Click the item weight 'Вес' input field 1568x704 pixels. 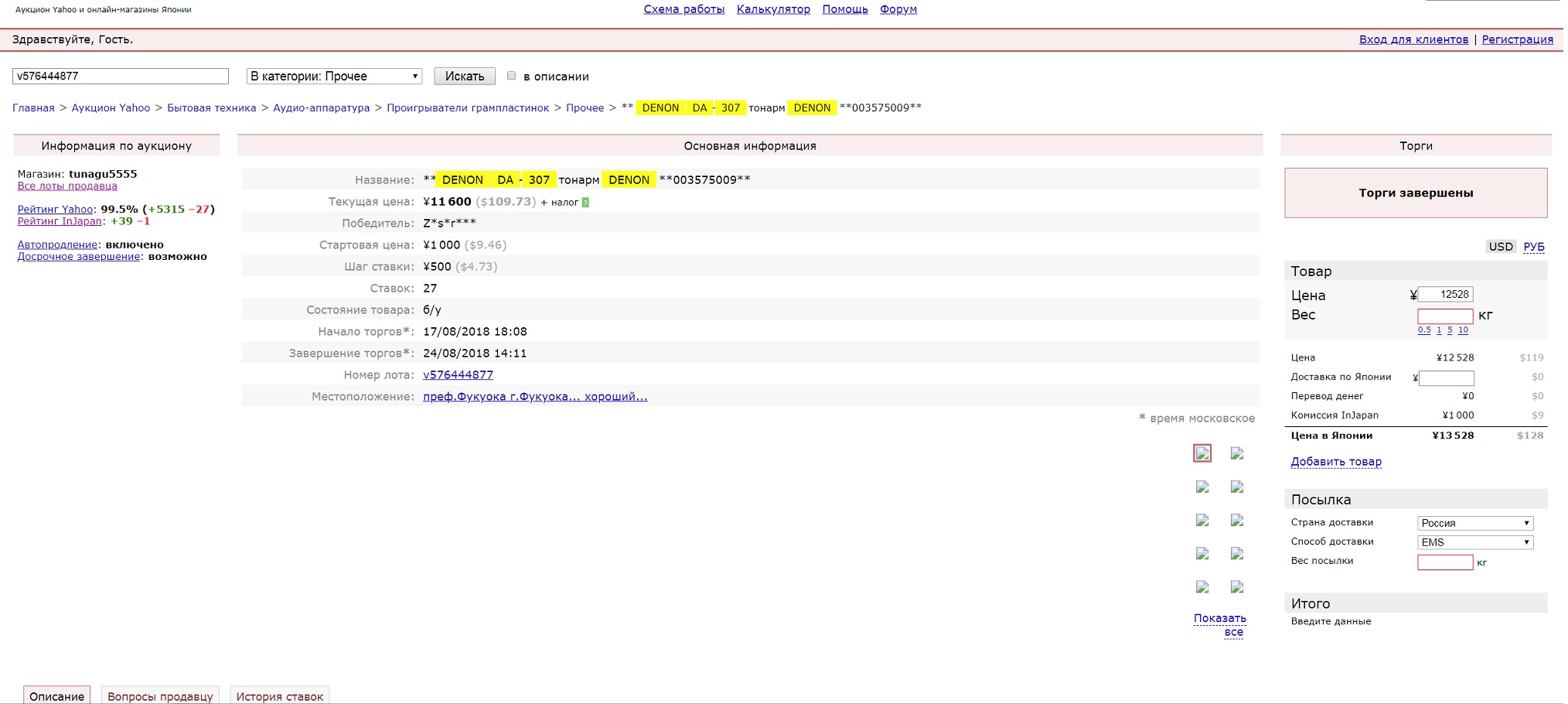pyautogui.click(x=1444, y=316)
